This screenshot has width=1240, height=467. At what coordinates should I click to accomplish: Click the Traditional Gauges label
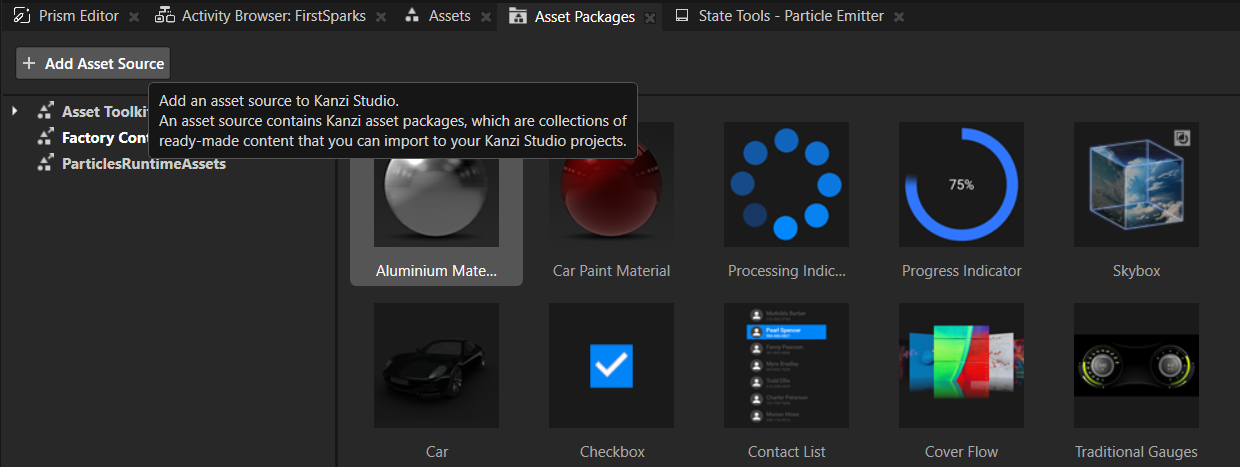pyautogui.click(x=1136, y=451)
